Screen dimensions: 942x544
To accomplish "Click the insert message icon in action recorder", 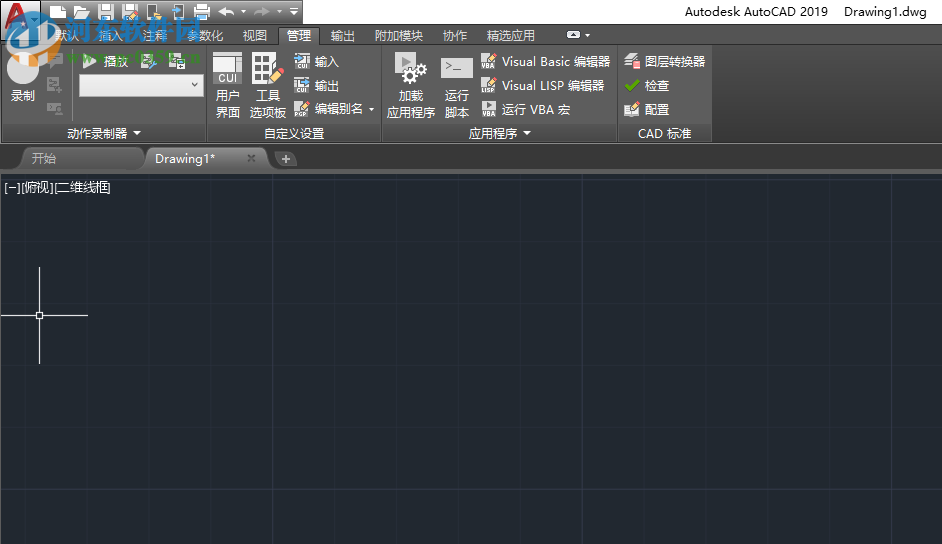I will click(55, 61).
